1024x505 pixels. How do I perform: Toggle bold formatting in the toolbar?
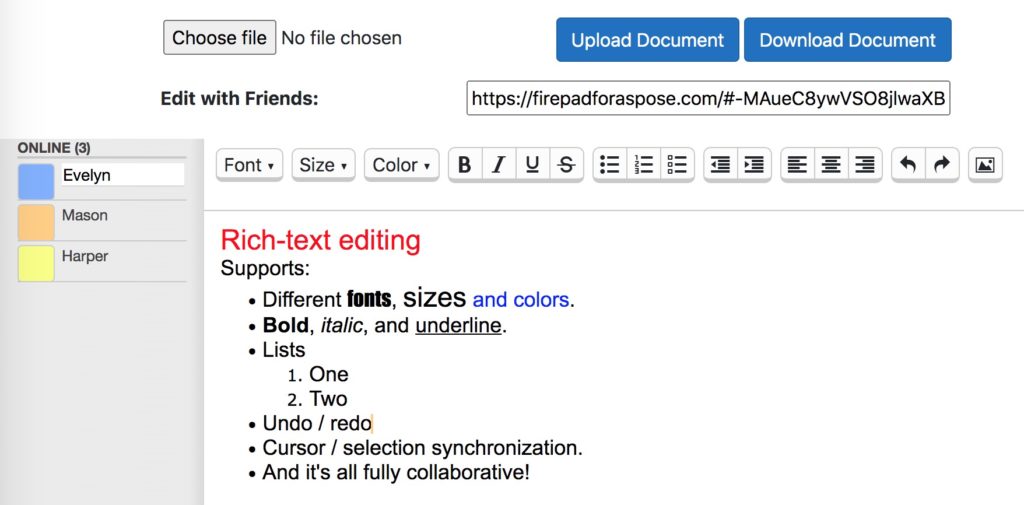point(465,165)
